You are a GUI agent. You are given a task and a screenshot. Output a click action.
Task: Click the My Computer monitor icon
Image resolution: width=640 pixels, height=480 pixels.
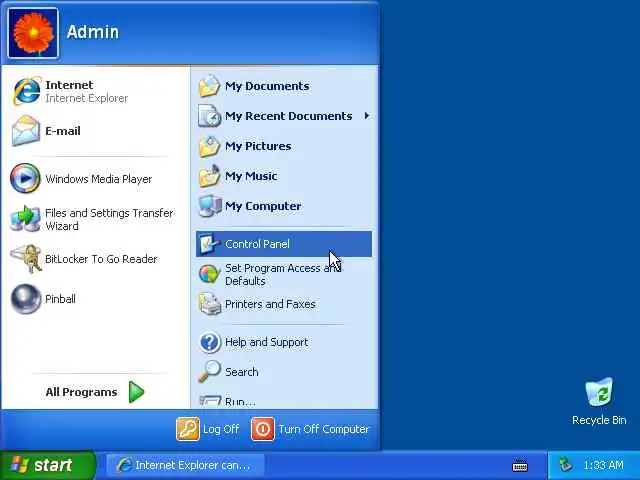click(x=210, y=206)
